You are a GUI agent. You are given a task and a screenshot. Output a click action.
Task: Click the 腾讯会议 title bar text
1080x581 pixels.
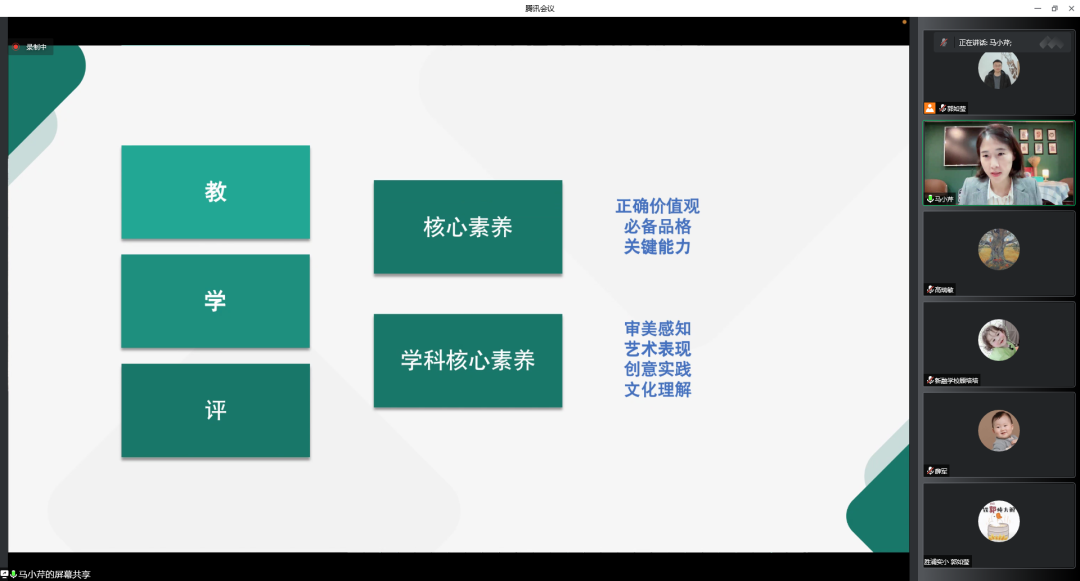[540, 7]
